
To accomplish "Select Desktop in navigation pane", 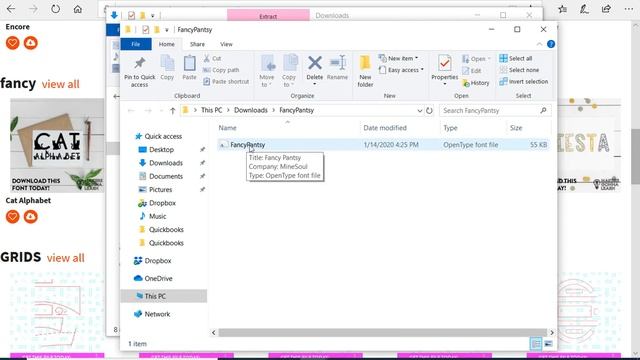I will click(x=161, y=150).
